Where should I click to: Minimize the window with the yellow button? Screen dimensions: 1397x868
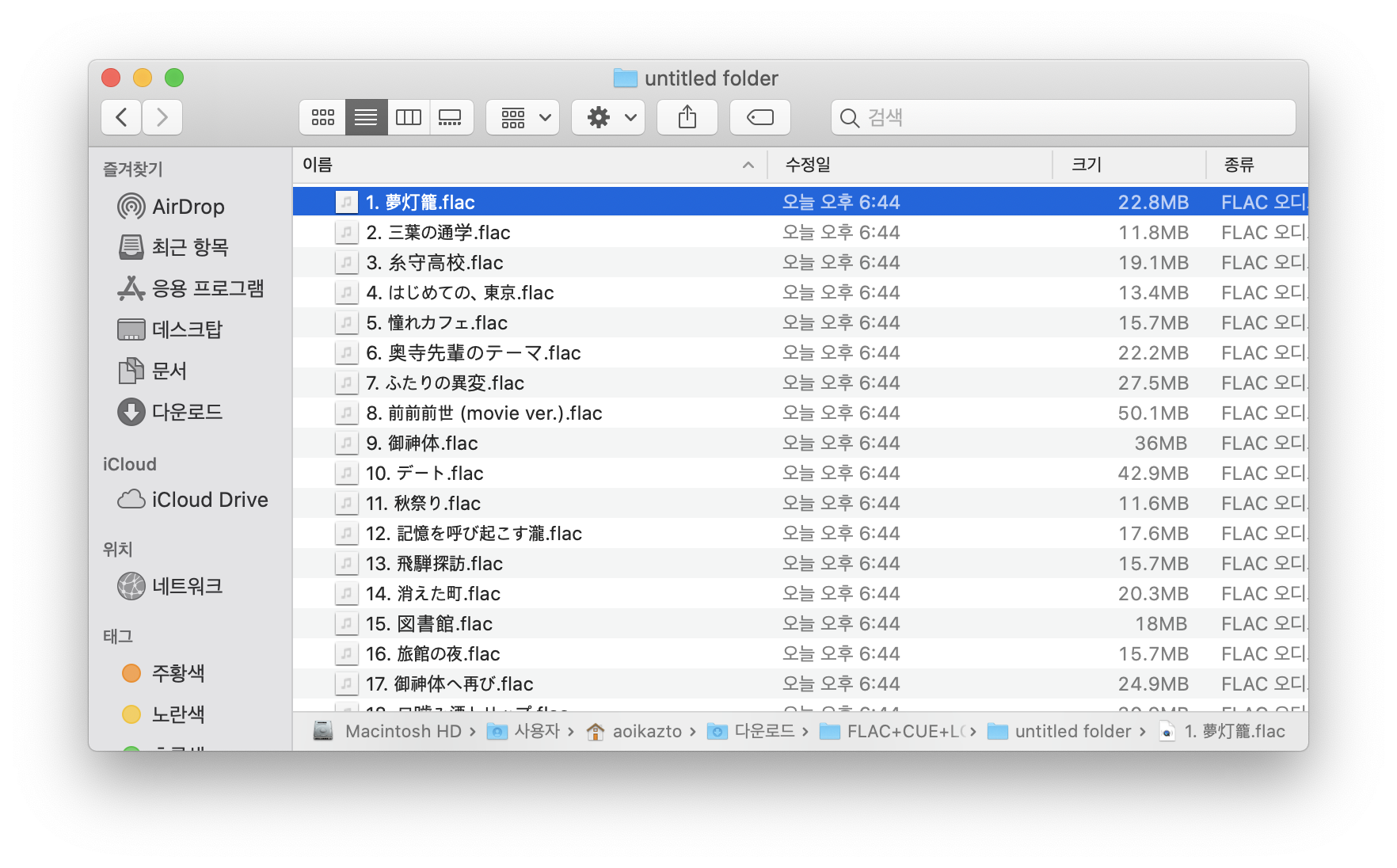pos(143,78)
